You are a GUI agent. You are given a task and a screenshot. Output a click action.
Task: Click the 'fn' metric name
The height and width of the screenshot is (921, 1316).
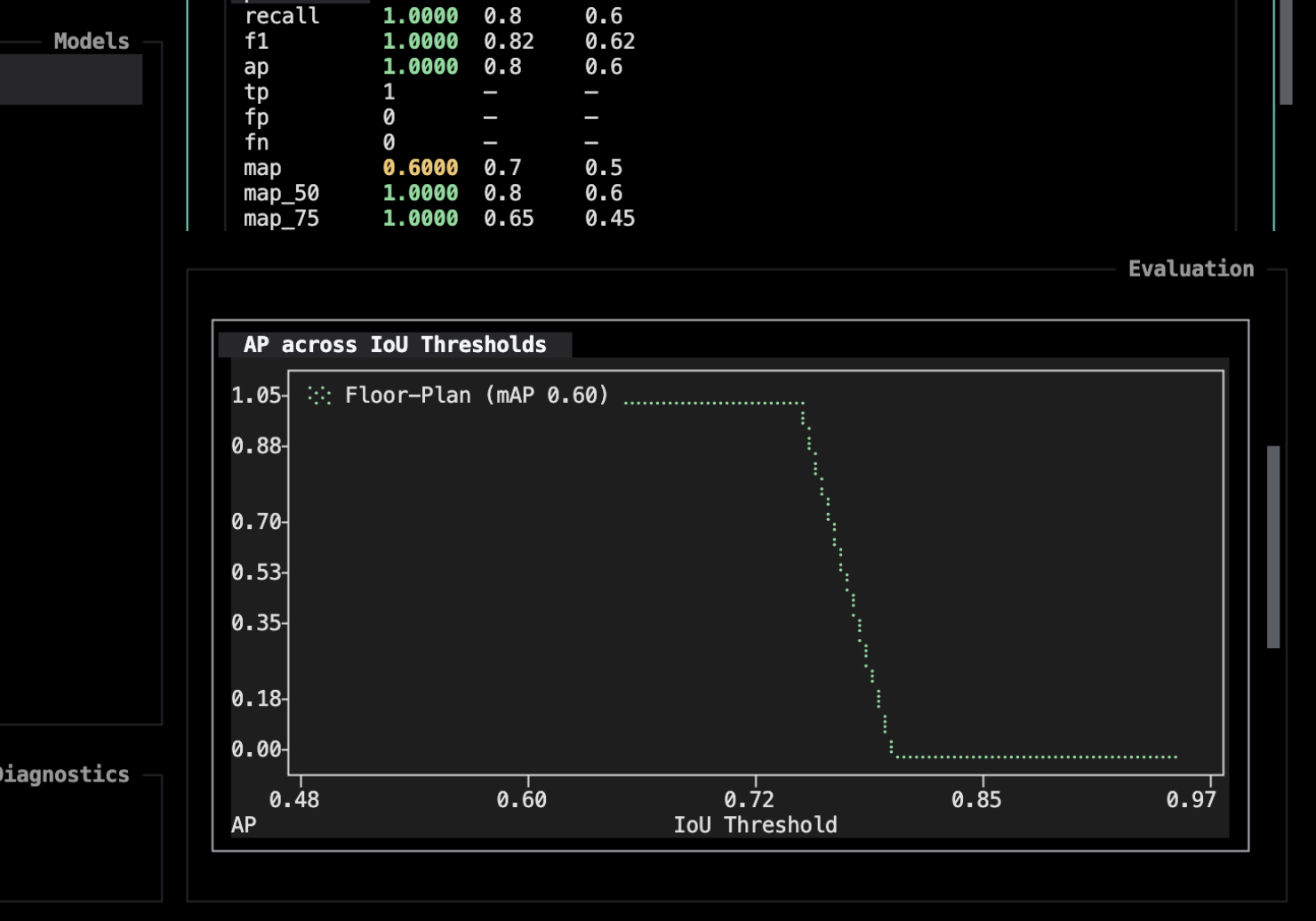(x=256, y=142)
